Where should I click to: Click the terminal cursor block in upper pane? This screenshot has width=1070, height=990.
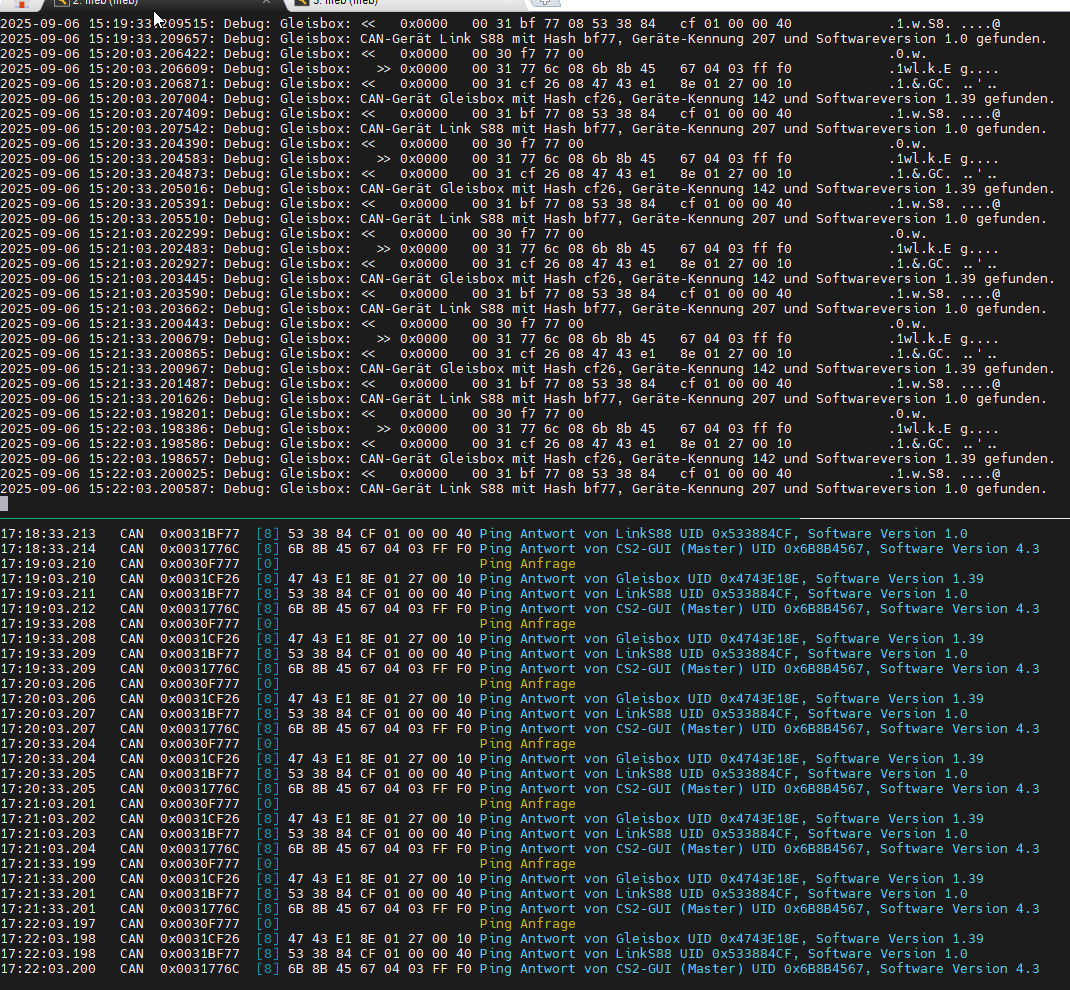pyautogui.click(x=4, y=504)
